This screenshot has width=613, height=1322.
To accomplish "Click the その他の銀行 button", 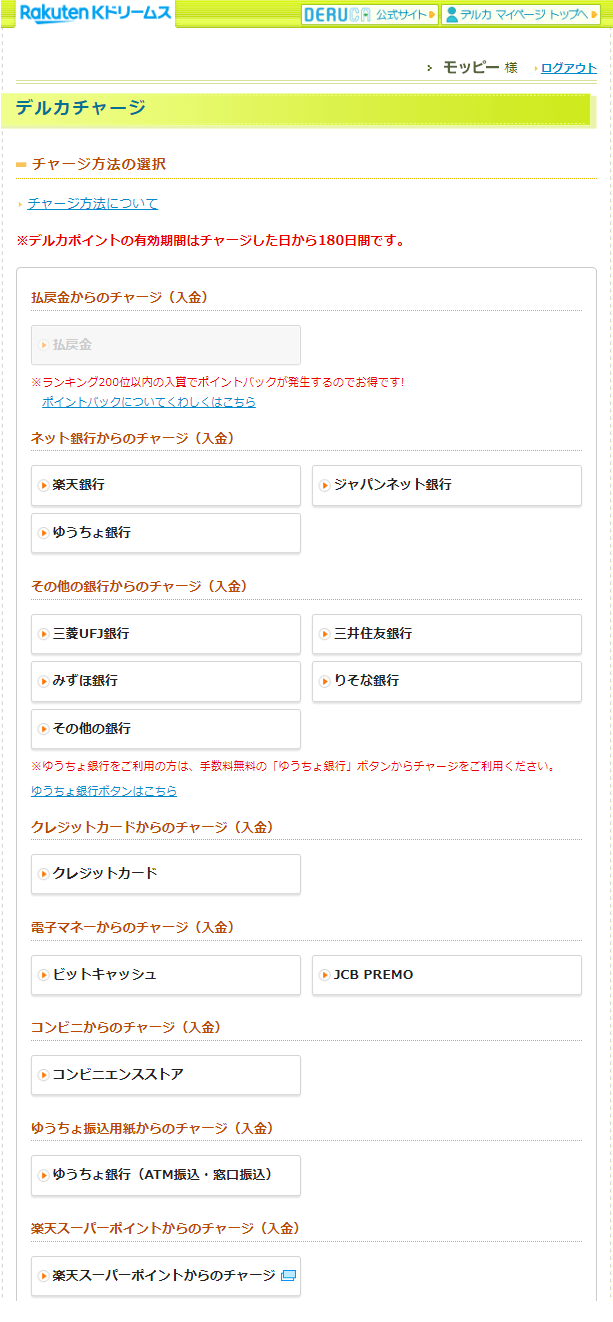I will [x=166, y=729].
